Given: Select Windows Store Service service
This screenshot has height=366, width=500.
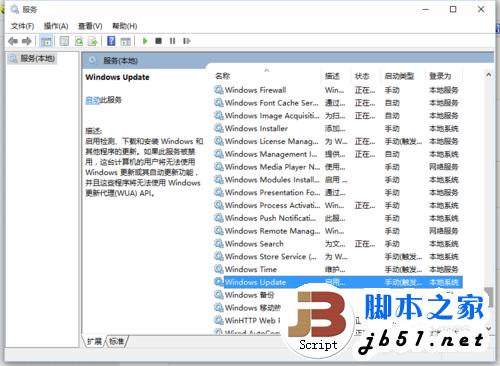Looking at the screenshot, I should pos(271,257).
